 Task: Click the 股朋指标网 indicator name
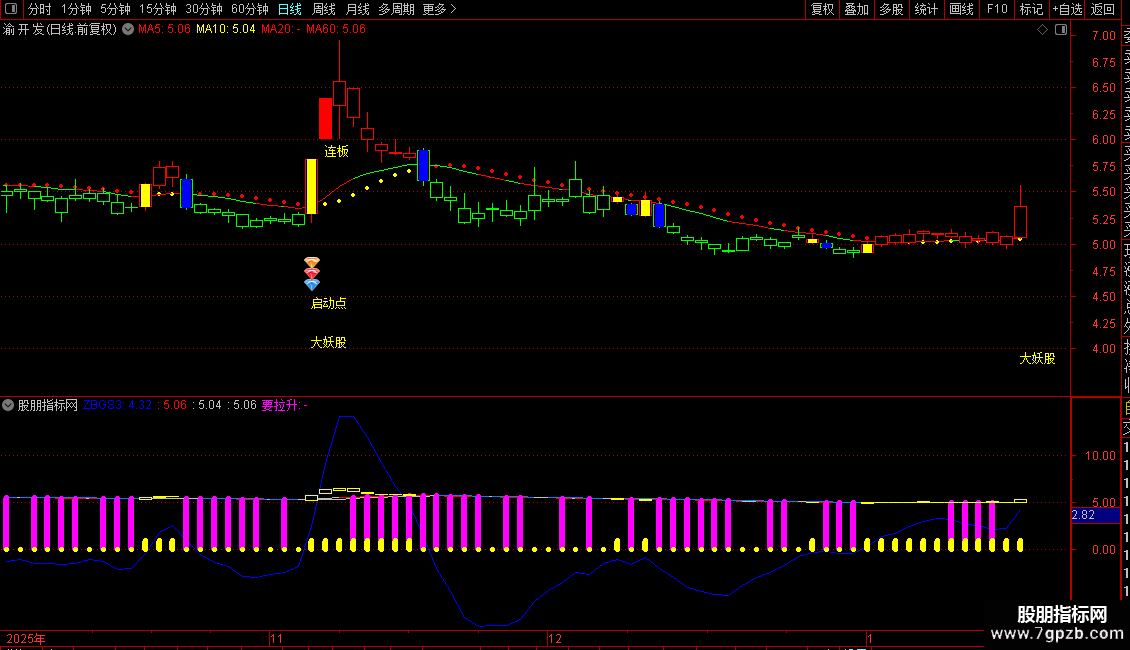[48, 405]
